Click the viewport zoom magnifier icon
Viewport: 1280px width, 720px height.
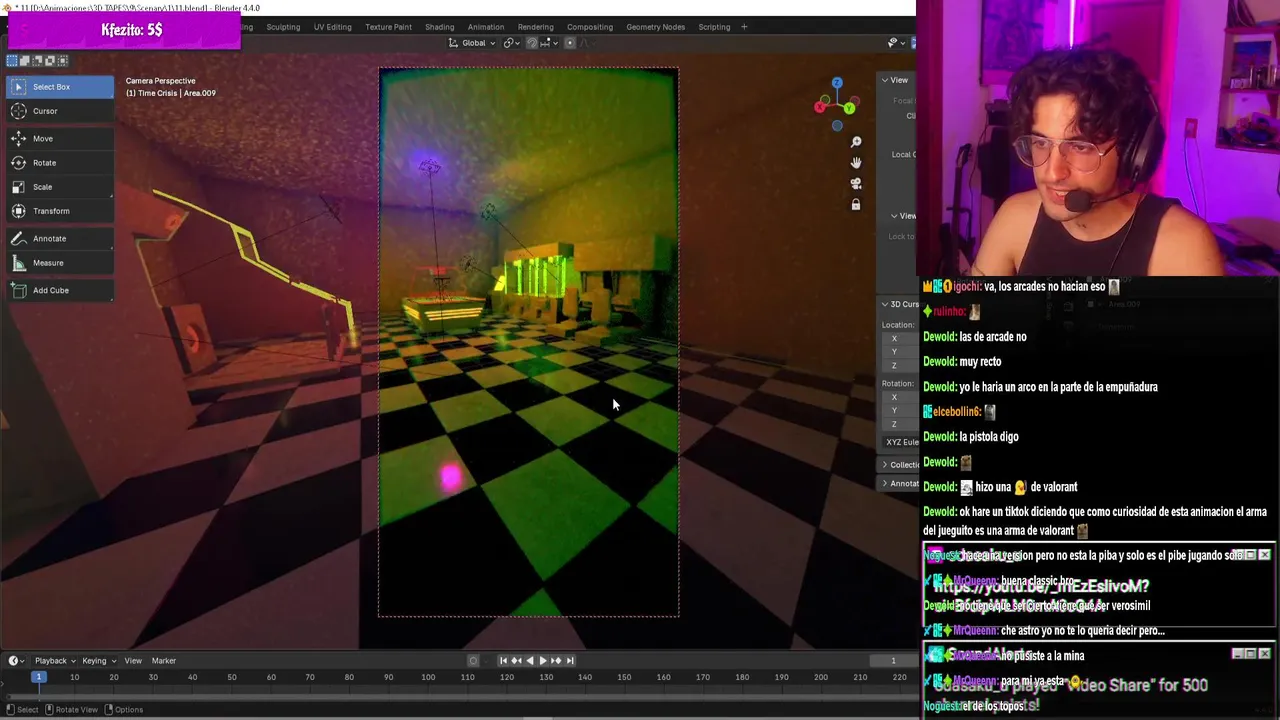[x=856, y=142]
